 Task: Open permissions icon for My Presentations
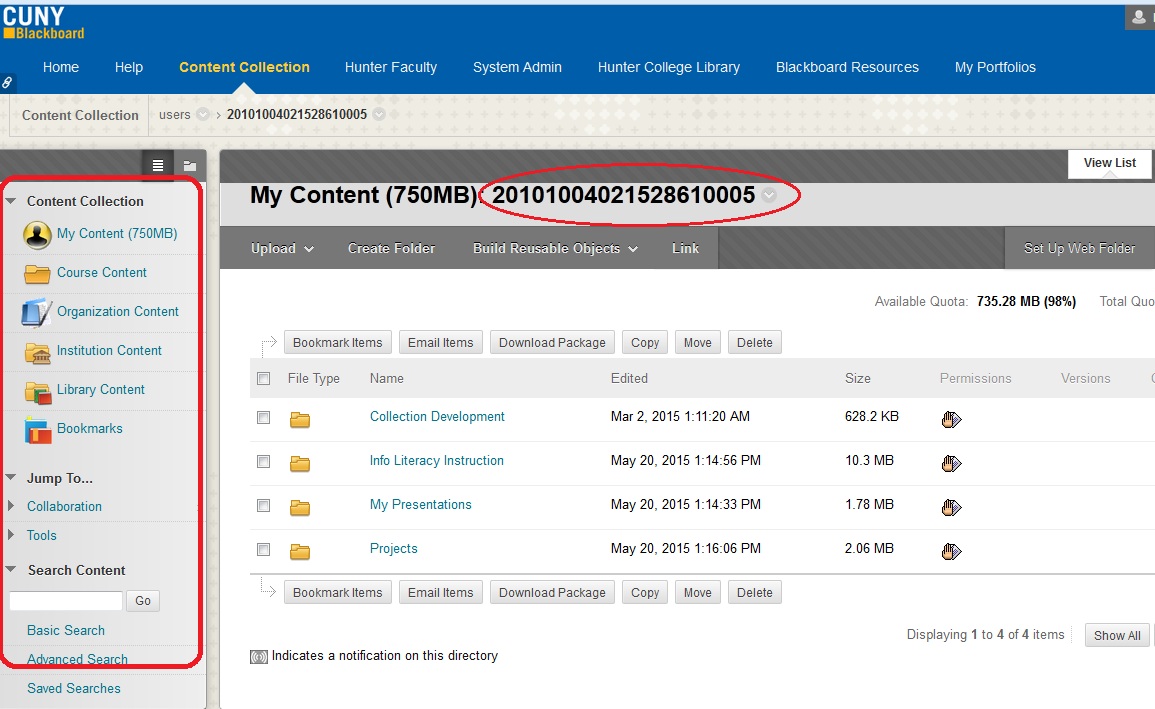[x=952, y=507]
